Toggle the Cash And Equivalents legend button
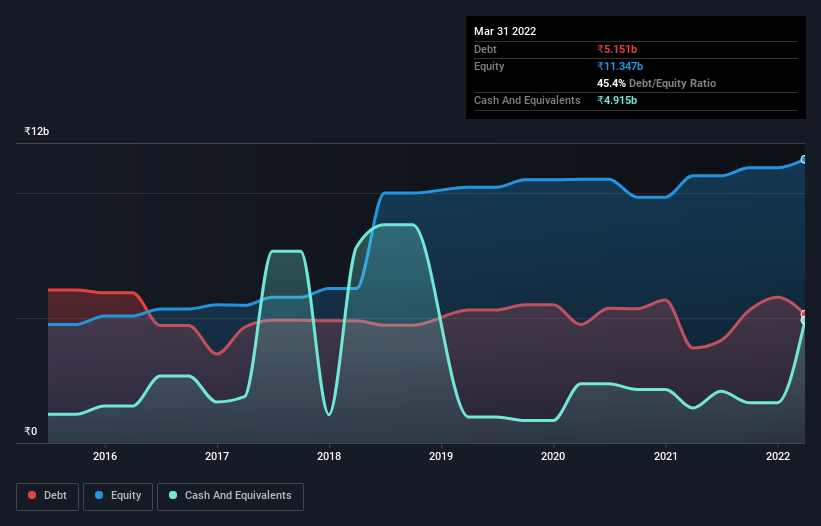The image size is (821, 526). coord(230,496)
